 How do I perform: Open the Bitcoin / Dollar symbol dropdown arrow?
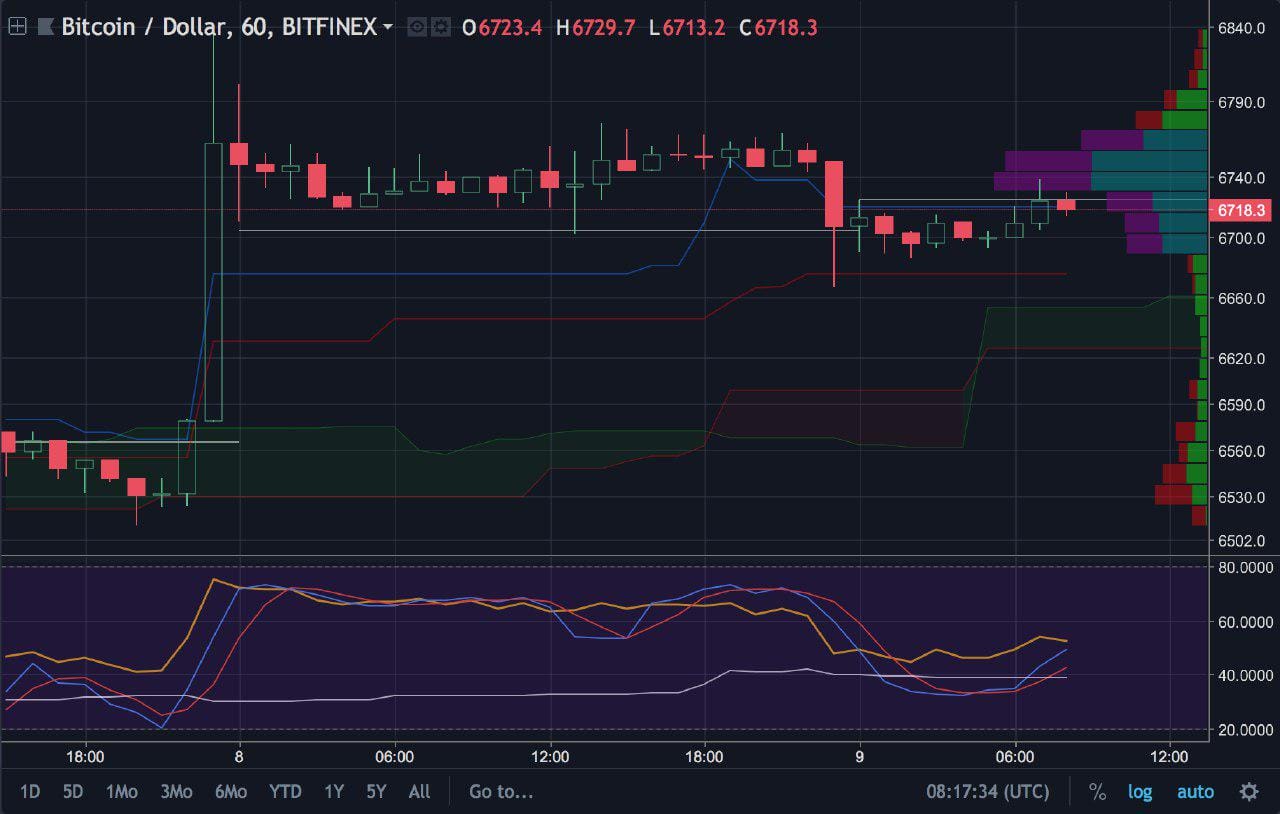click(387, 28)
